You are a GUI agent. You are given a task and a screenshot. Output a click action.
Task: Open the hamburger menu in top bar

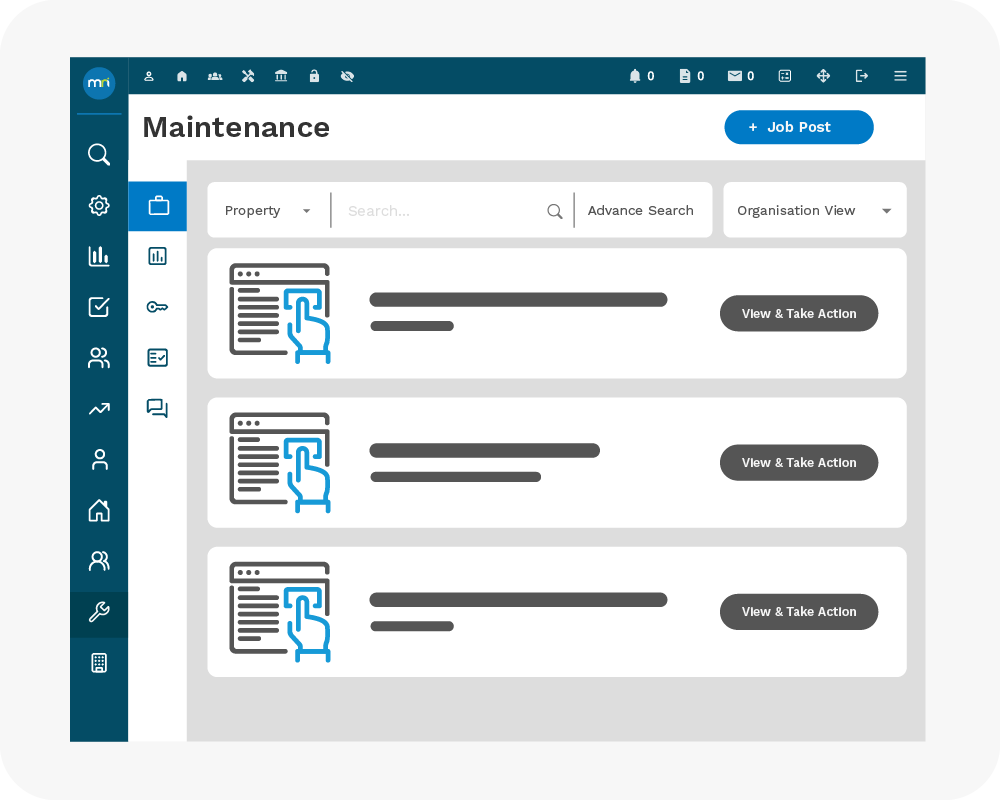click(900, 76)
